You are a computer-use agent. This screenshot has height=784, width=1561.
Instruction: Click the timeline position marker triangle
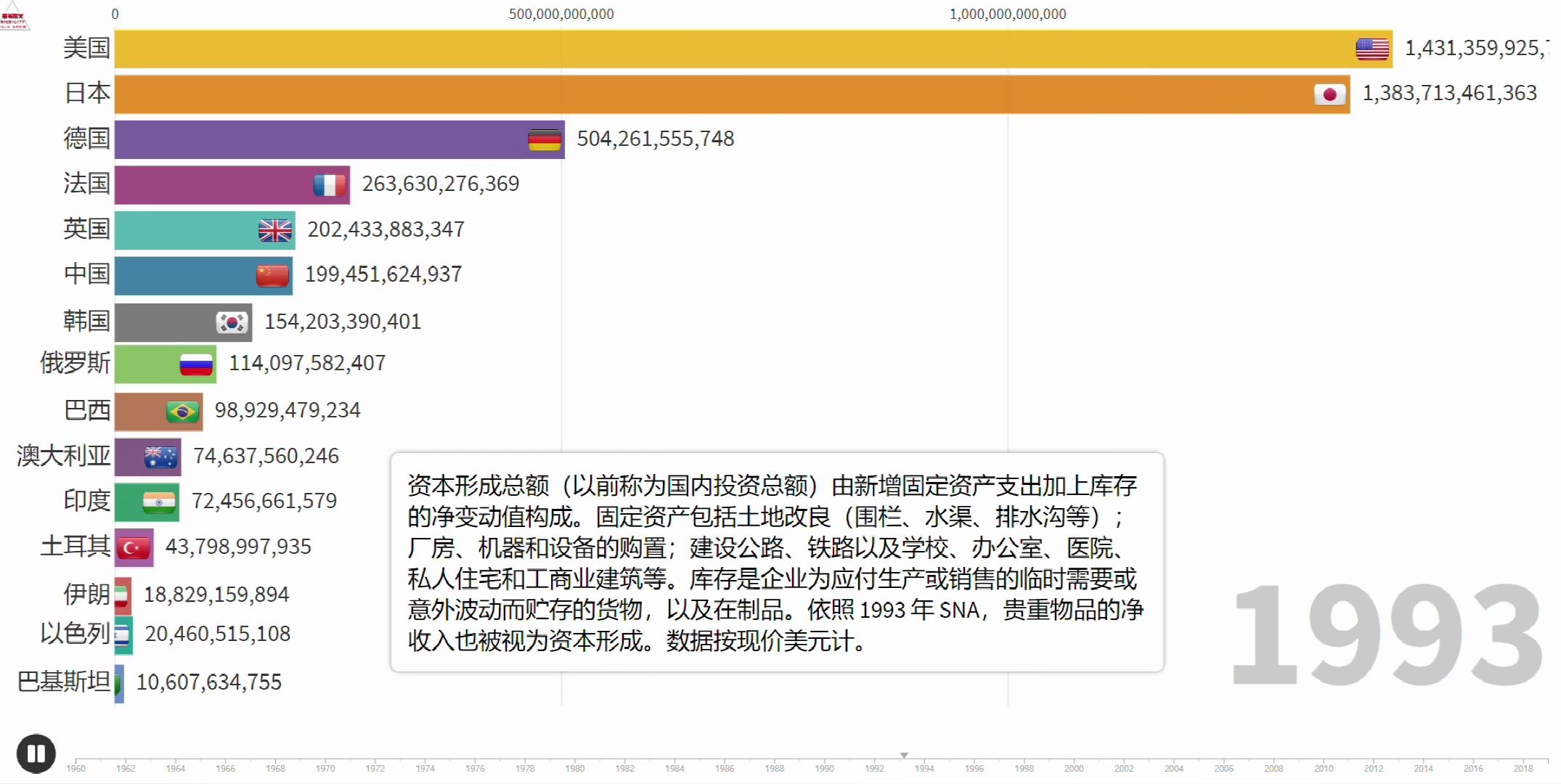click(904, 755)
